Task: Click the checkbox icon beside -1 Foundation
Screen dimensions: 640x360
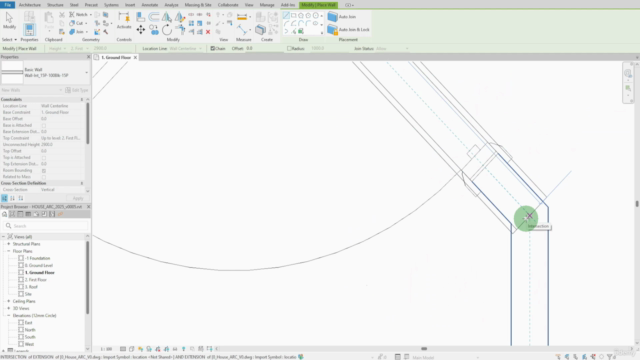Action: [x=21, y=258]
